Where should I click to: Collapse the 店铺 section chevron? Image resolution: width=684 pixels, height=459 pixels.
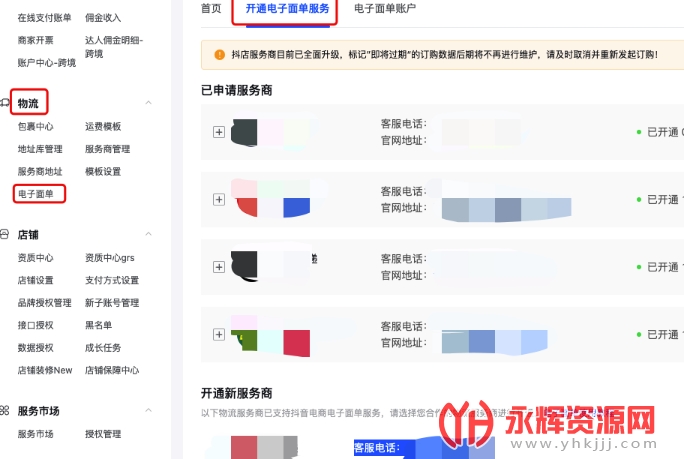(x=148, y=234)
